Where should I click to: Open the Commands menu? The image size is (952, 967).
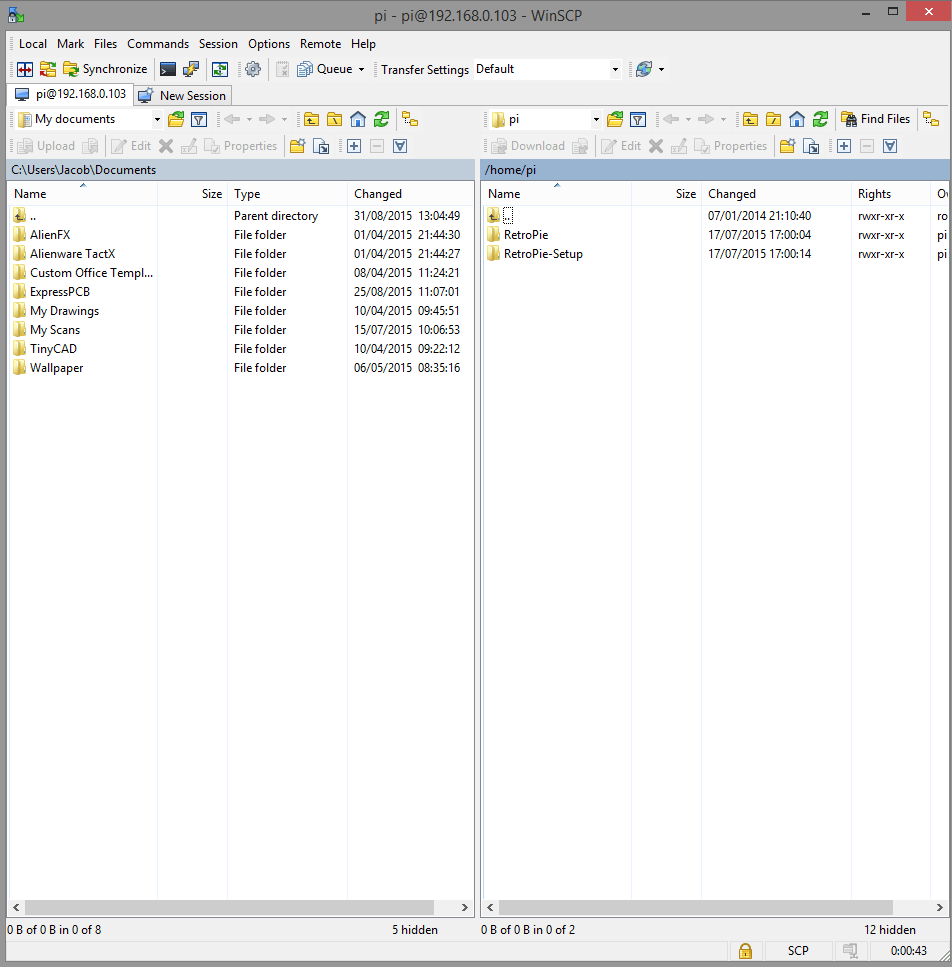pos(158,44)
